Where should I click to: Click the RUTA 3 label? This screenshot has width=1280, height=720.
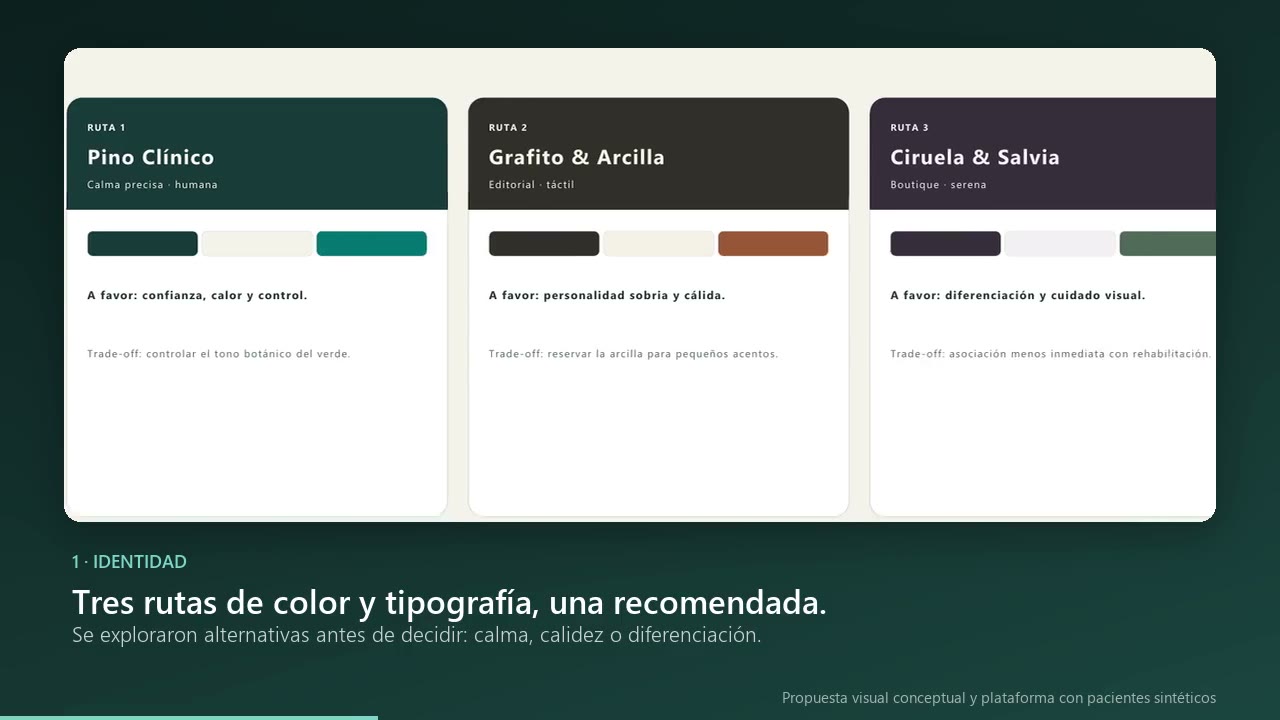[x=910, y=128]
